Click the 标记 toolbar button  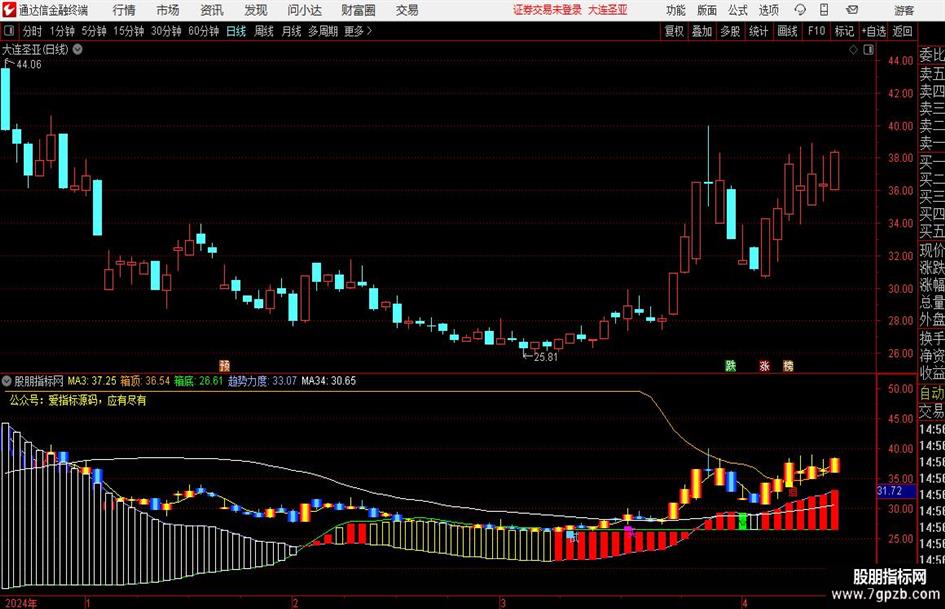click(844, 31)
